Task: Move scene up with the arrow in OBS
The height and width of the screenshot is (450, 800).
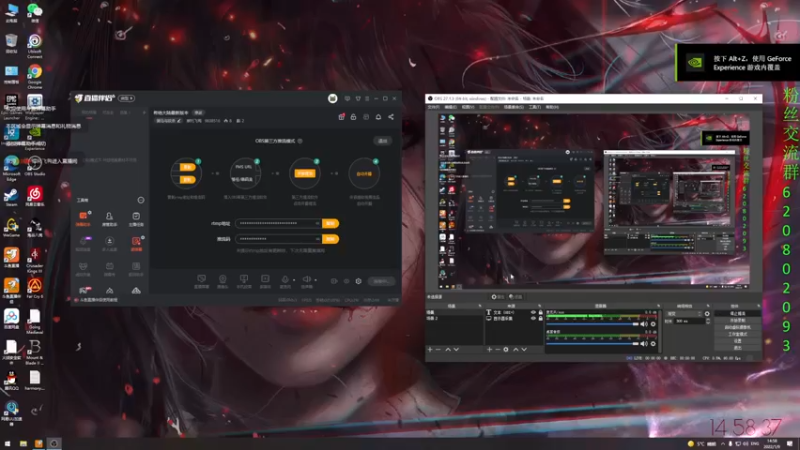Action: (448, 349)
